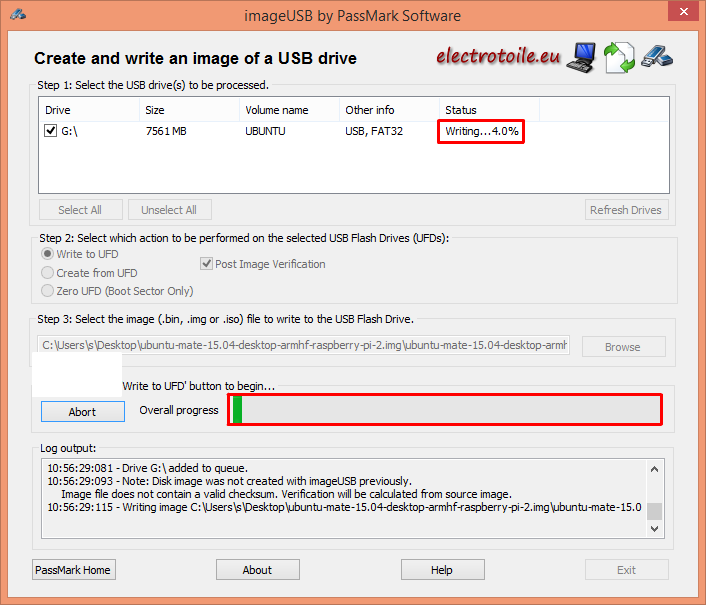Click the 'Log output:' label

(68, 448)
